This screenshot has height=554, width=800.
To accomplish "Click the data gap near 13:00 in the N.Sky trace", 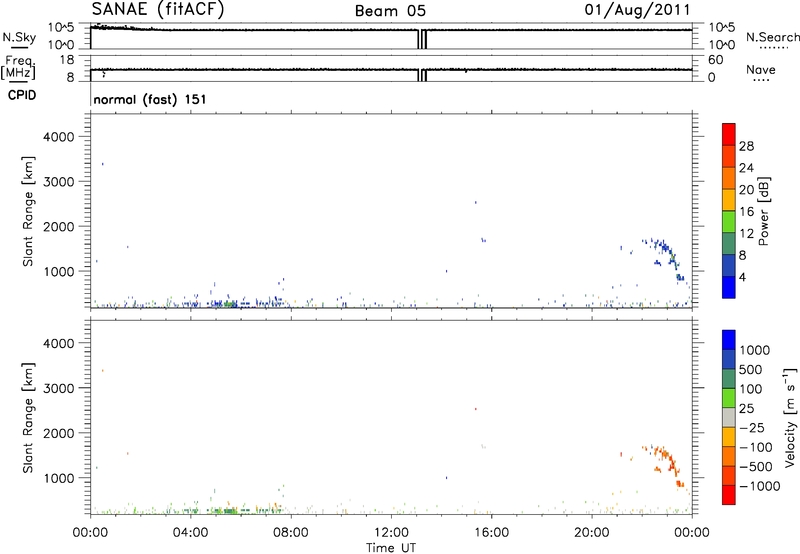I will click(x=422, y=39).
